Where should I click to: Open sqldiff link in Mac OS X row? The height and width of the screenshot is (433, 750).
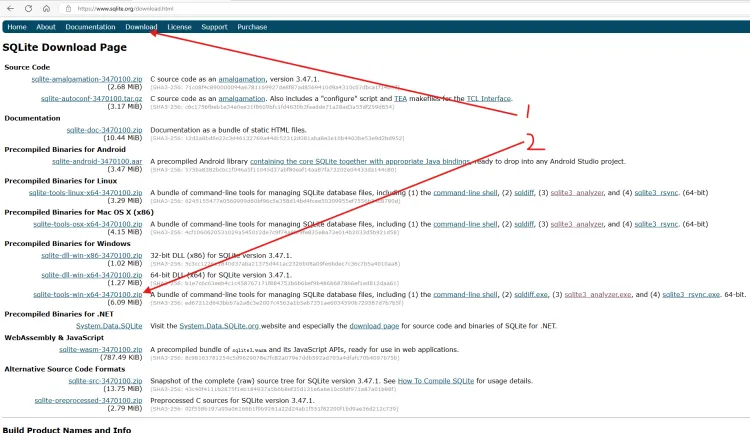pos(524,224)
